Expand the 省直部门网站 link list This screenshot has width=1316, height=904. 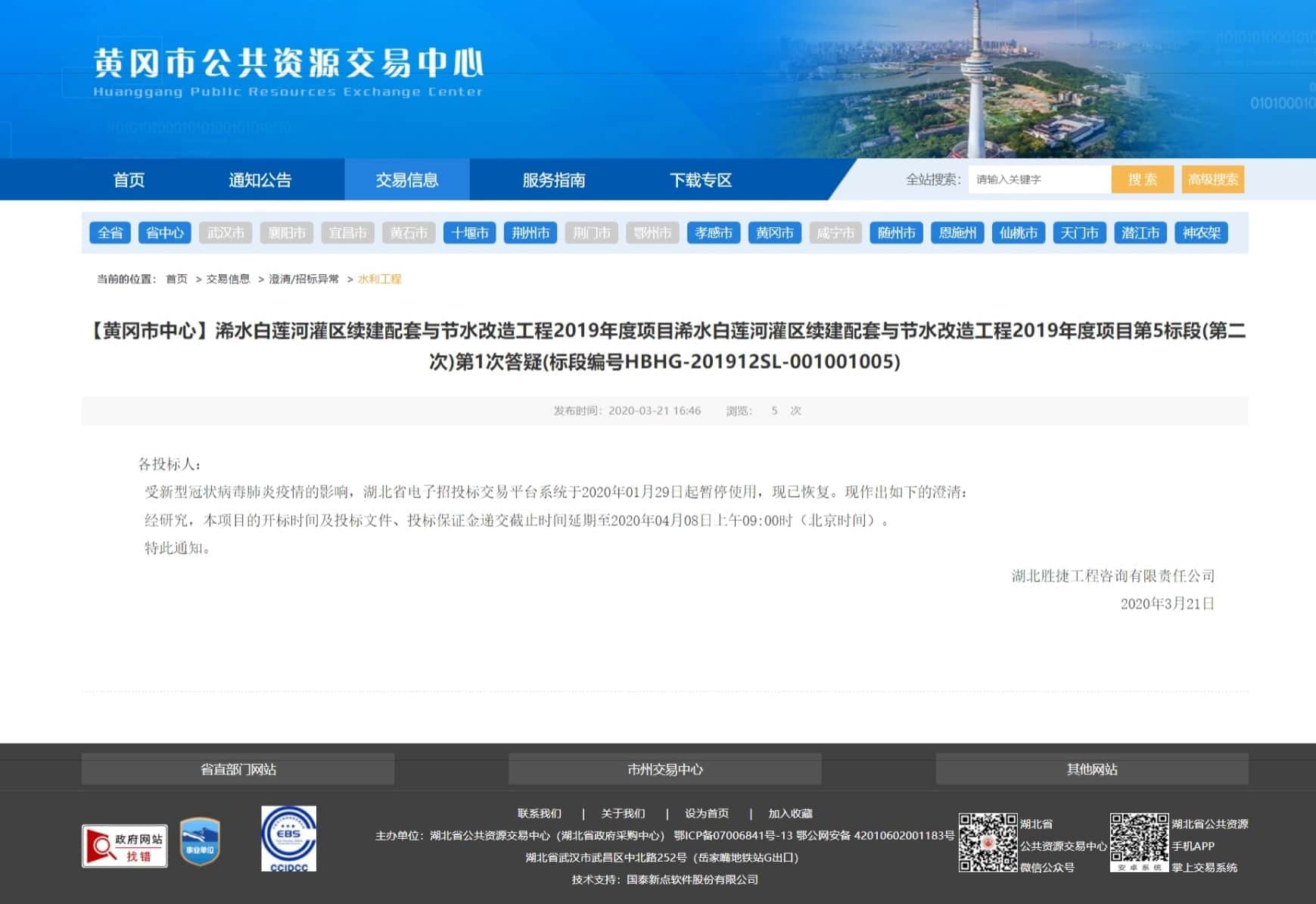(x=238, y=769)
